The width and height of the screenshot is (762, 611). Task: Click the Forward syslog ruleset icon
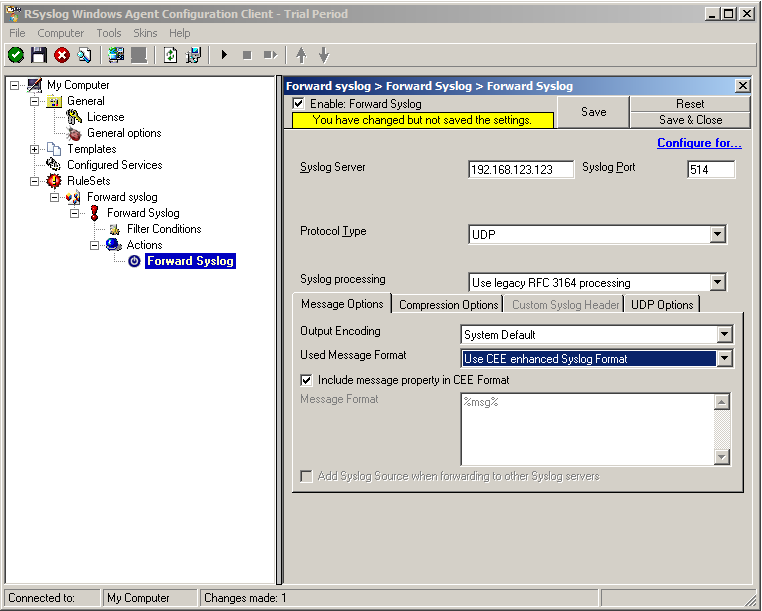[73, 197]
